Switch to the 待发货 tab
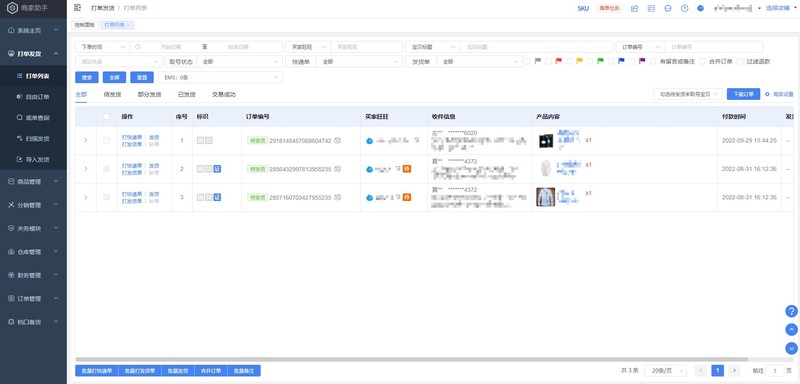 pos(112,94)
